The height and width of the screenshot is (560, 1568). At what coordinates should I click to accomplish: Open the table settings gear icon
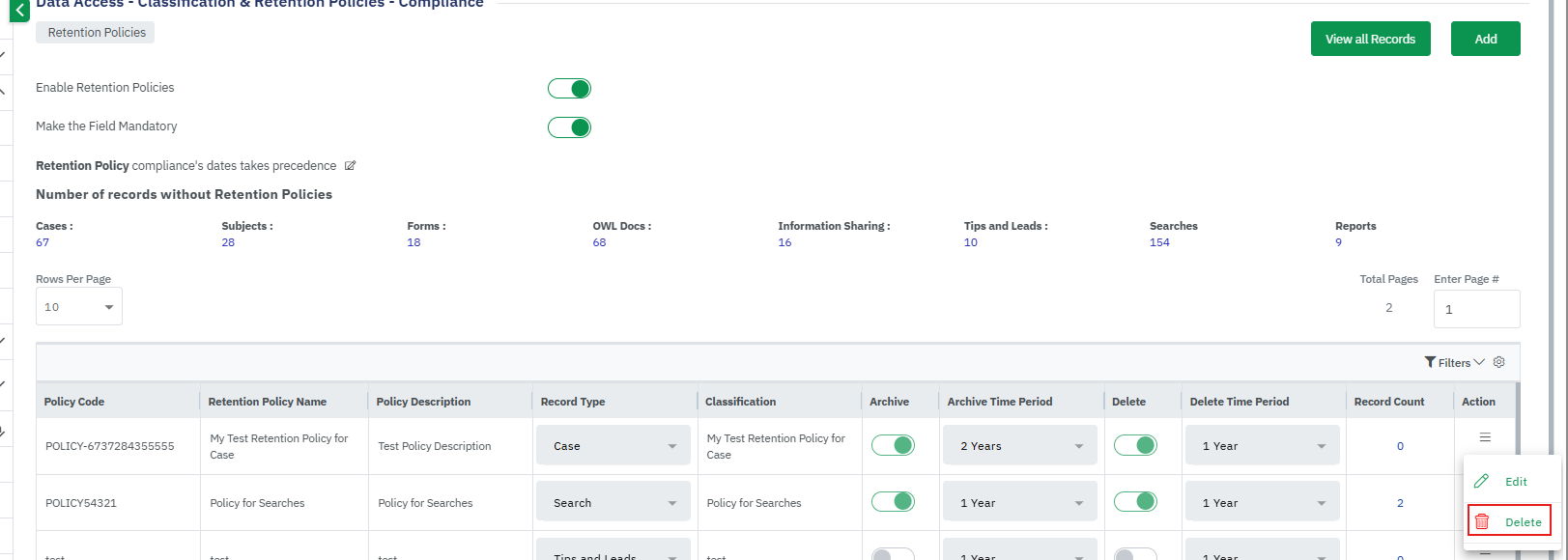1499,362
